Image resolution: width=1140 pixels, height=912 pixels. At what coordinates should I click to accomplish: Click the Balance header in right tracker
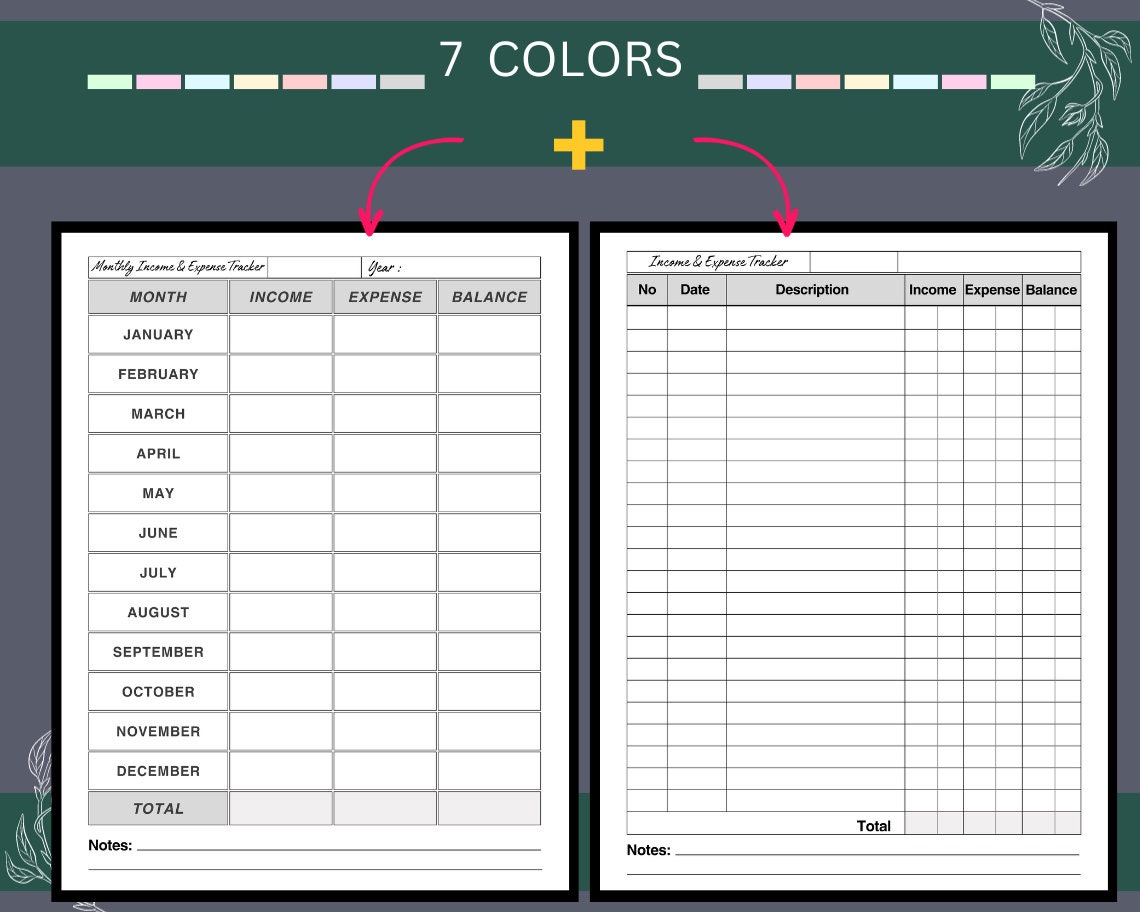click(x=1051, y=289)
